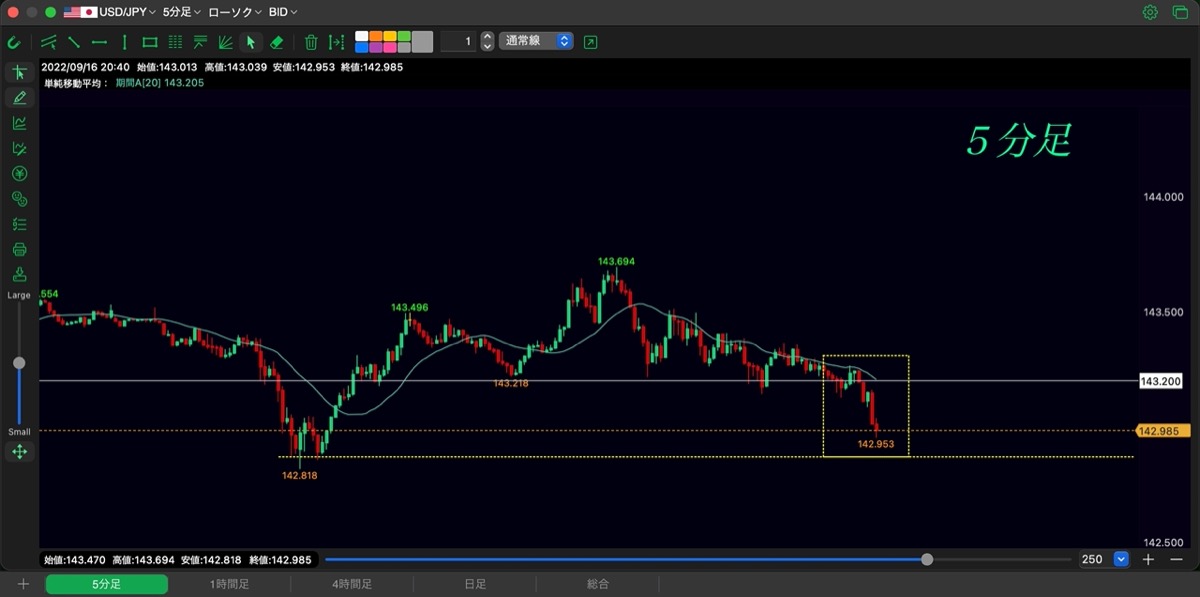Select the horizontal line drawing tool
The height and width of the screenshot is (597, 1200).
pos(99,42)
